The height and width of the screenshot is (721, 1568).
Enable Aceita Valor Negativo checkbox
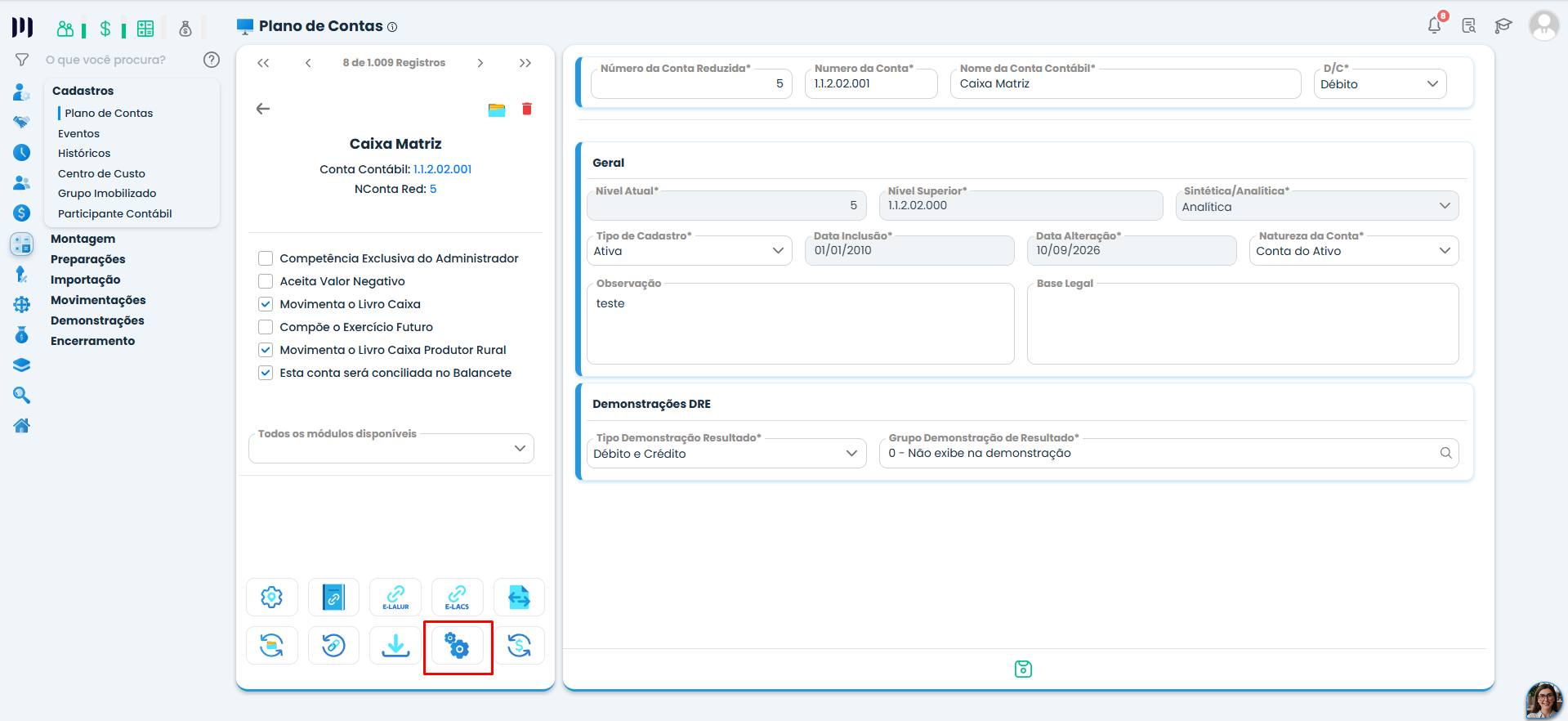point(266,281)
